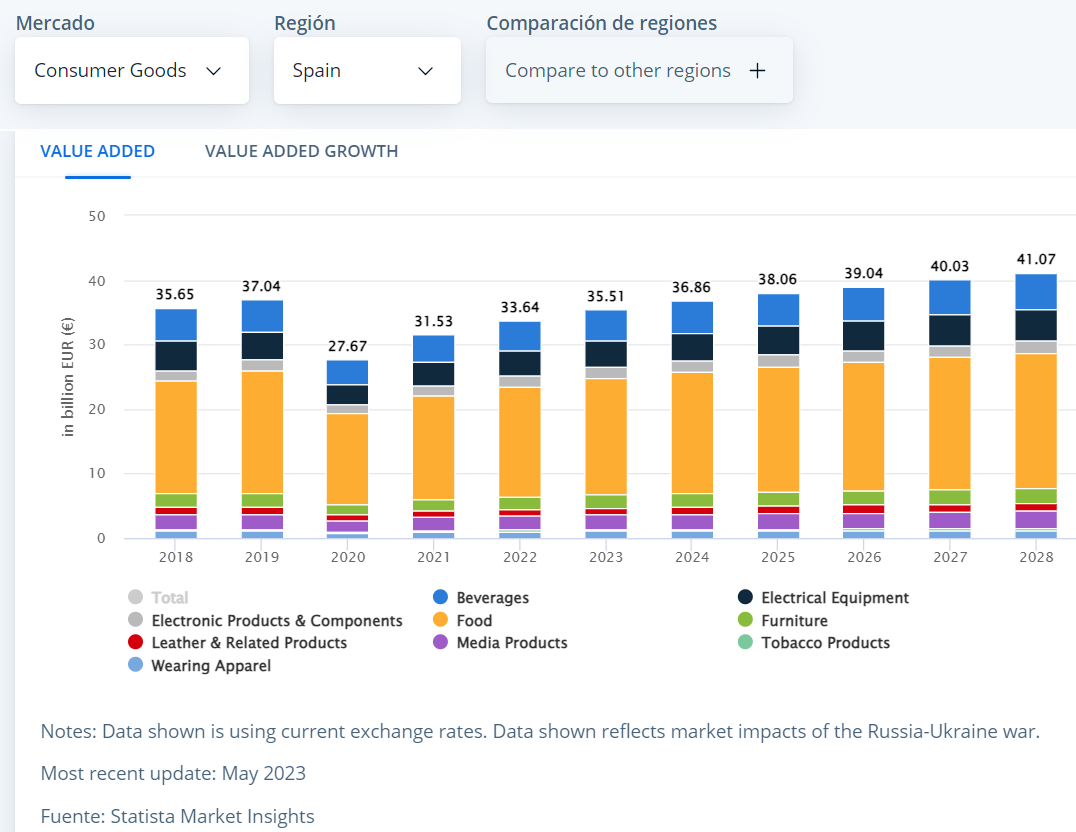Click the purple Media Products legend dot
Screen dimensions: 1076x832
pyautogui.click(x=440, y=643)
